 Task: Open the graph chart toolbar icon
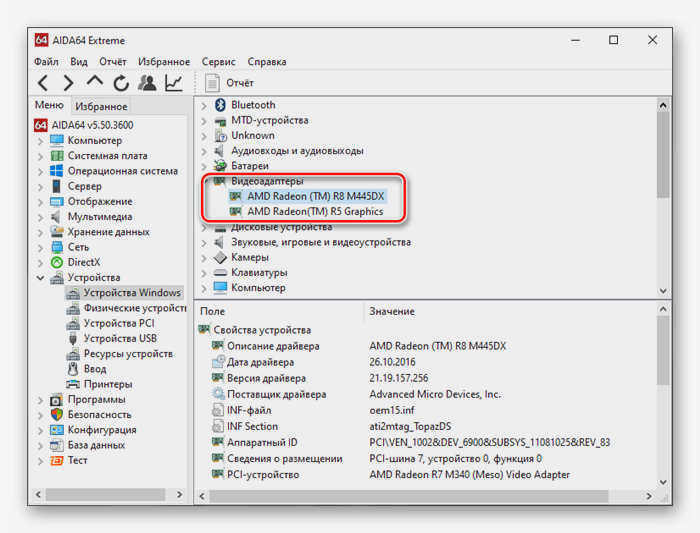[x=174, y=83]
